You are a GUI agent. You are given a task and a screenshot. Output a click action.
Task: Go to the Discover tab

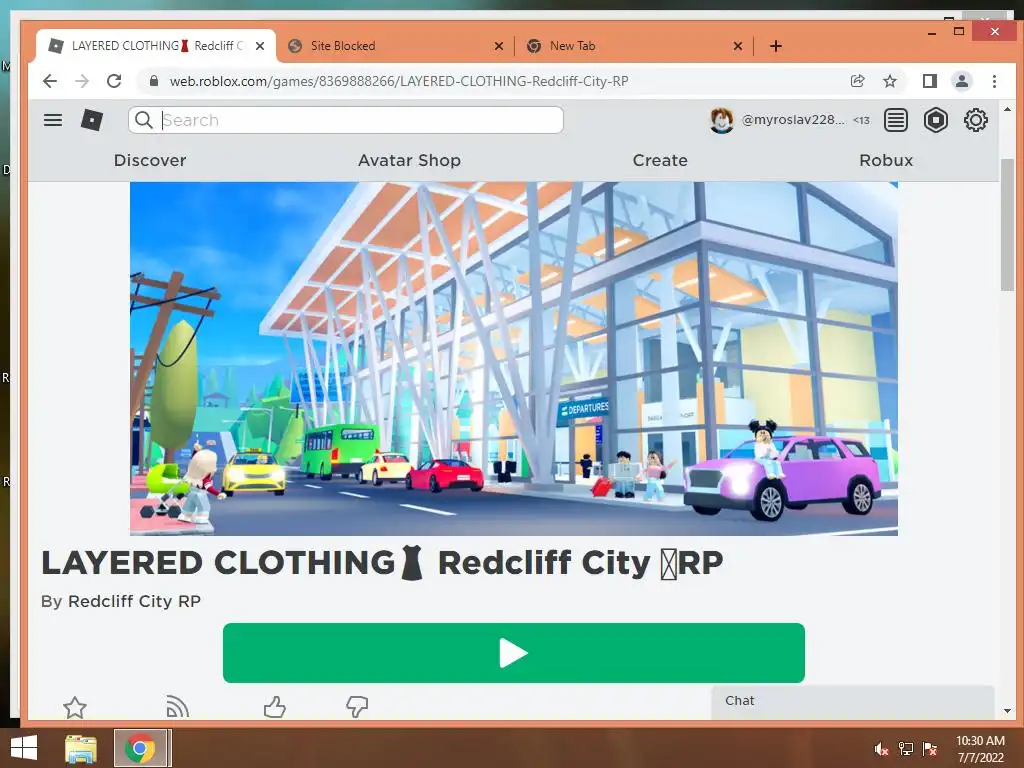(x=150, y=161)
